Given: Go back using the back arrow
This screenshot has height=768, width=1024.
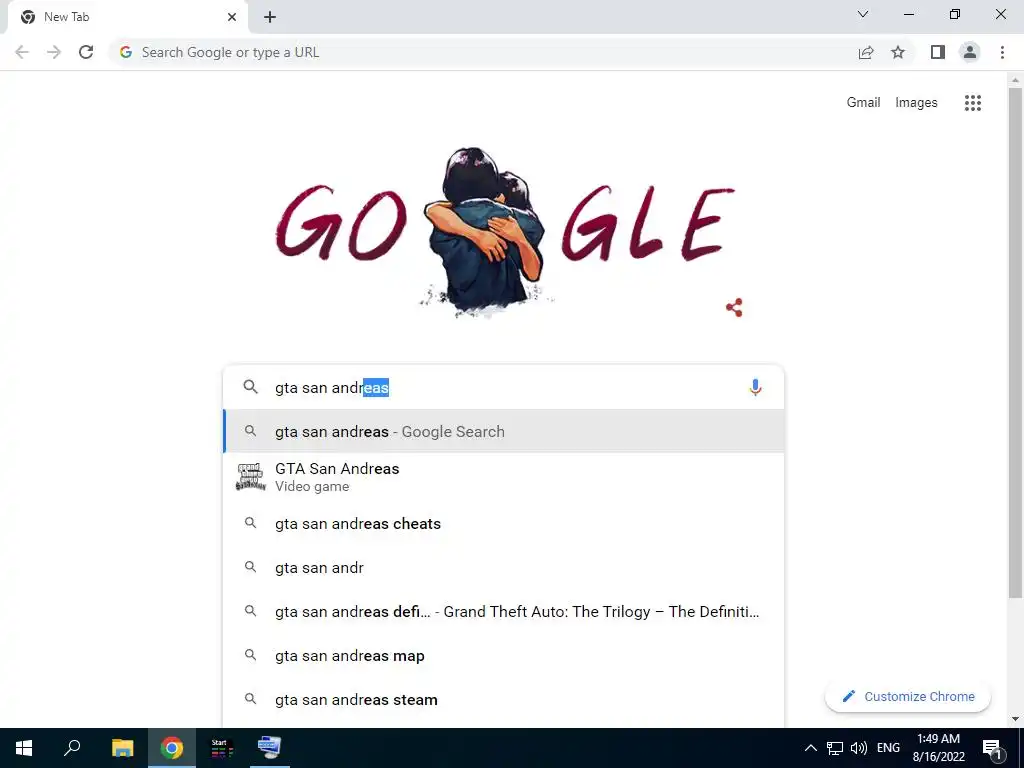Looking at the screenshot, I should pos(22,52).
